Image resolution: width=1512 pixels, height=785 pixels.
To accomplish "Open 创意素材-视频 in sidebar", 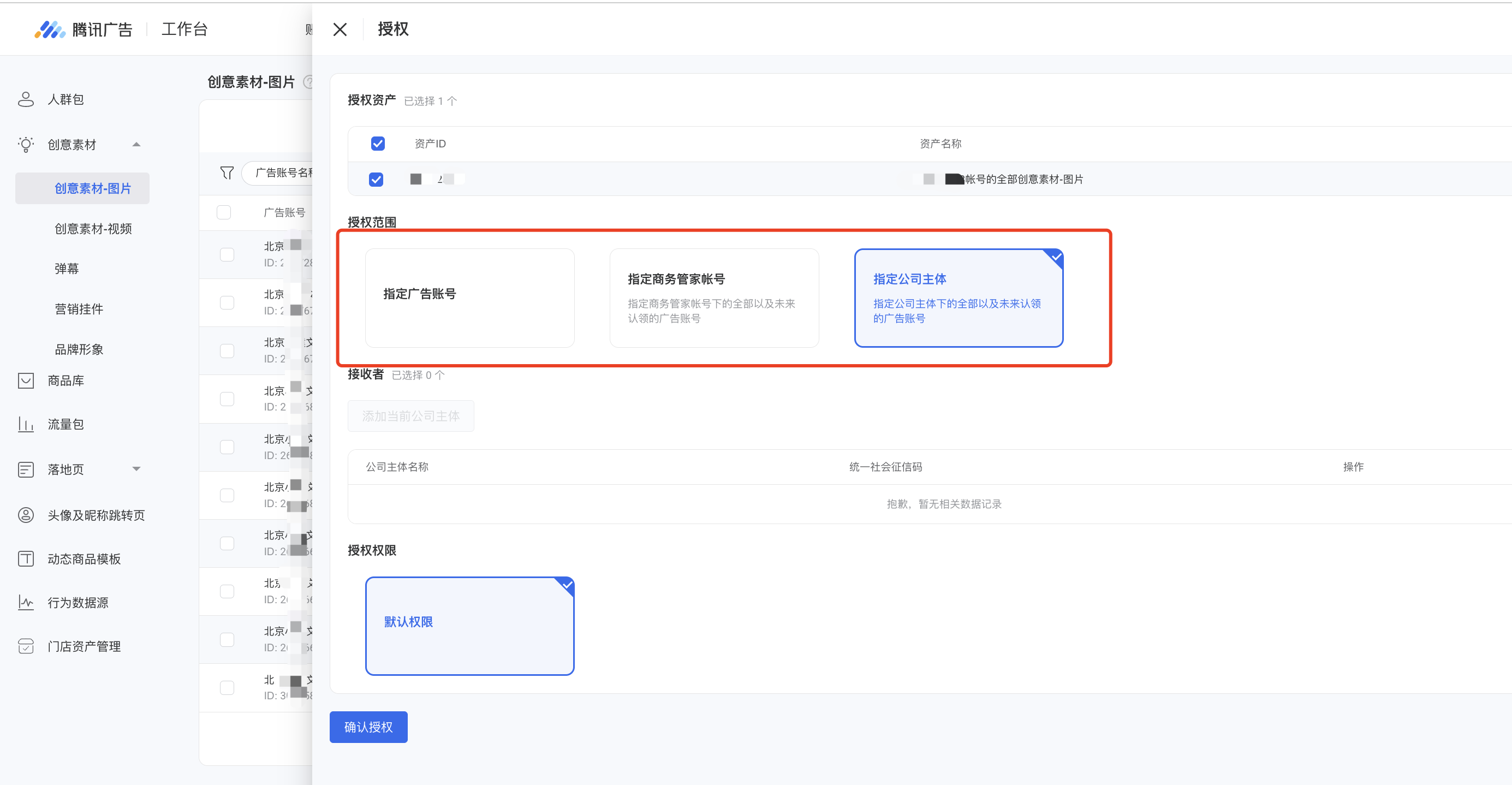I will click(x=93, y=228).
